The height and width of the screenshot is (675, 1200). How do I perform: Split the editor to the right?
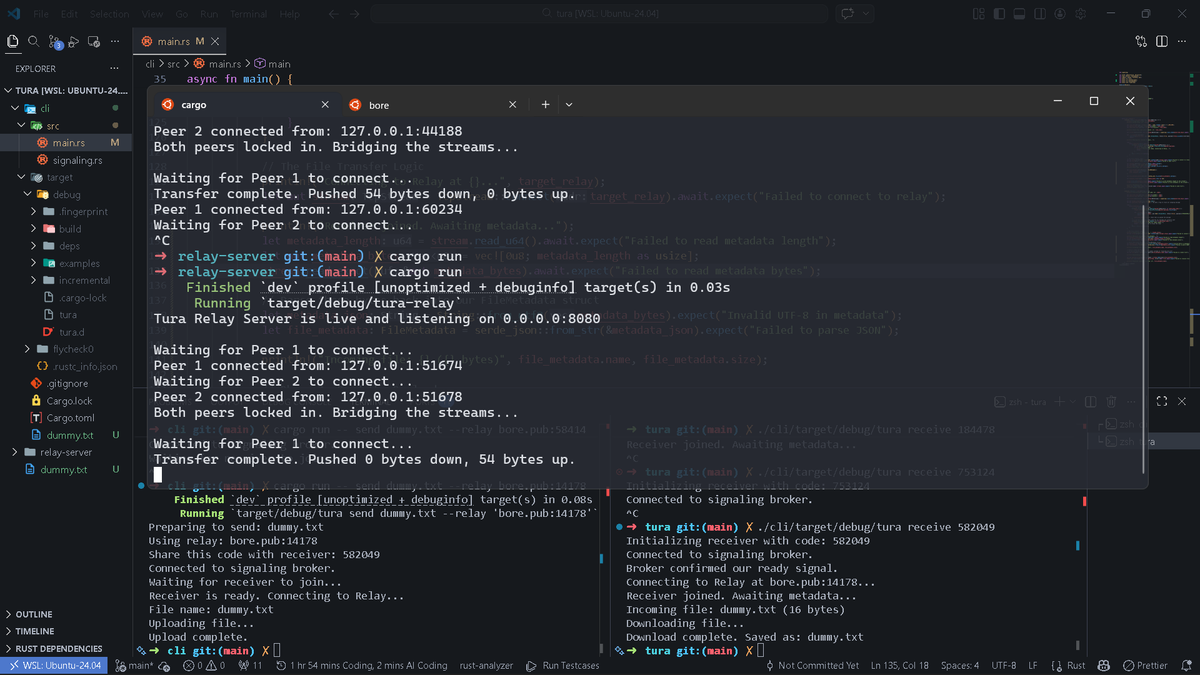(x=1162, y=41)
